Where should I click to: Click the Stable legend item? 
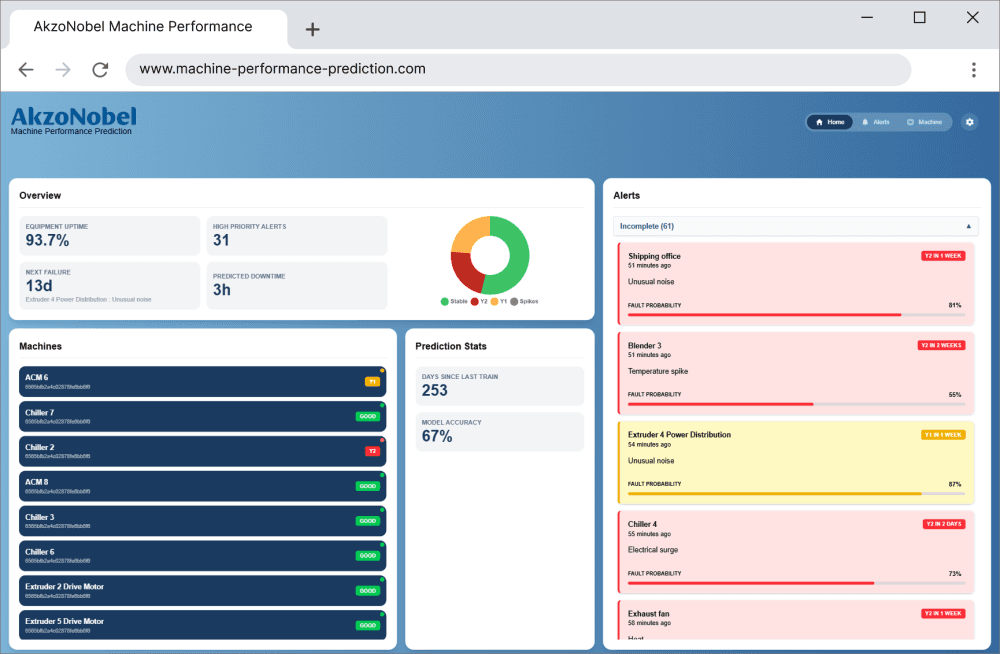click(x=454, y=301)
